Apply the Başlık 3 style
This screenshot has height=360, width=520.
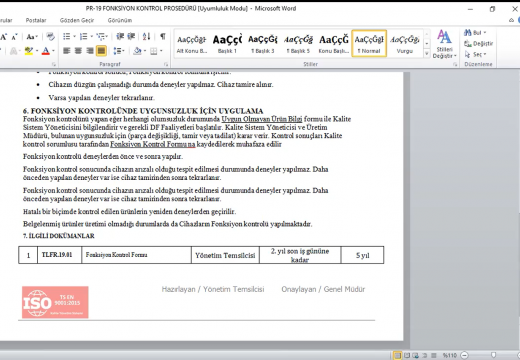(263, 44)
